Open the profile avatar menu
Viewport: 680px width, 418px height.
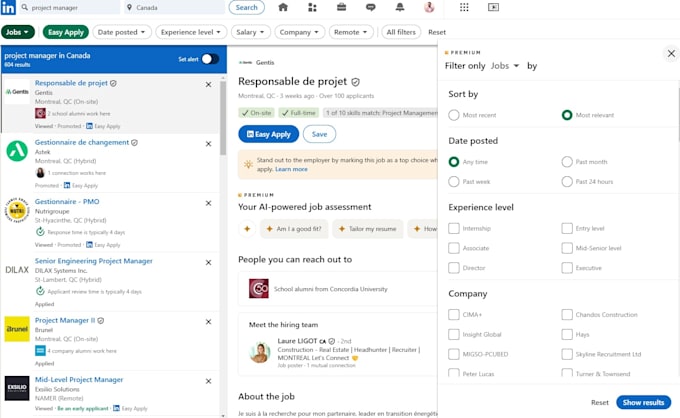(x=429, y=7)
